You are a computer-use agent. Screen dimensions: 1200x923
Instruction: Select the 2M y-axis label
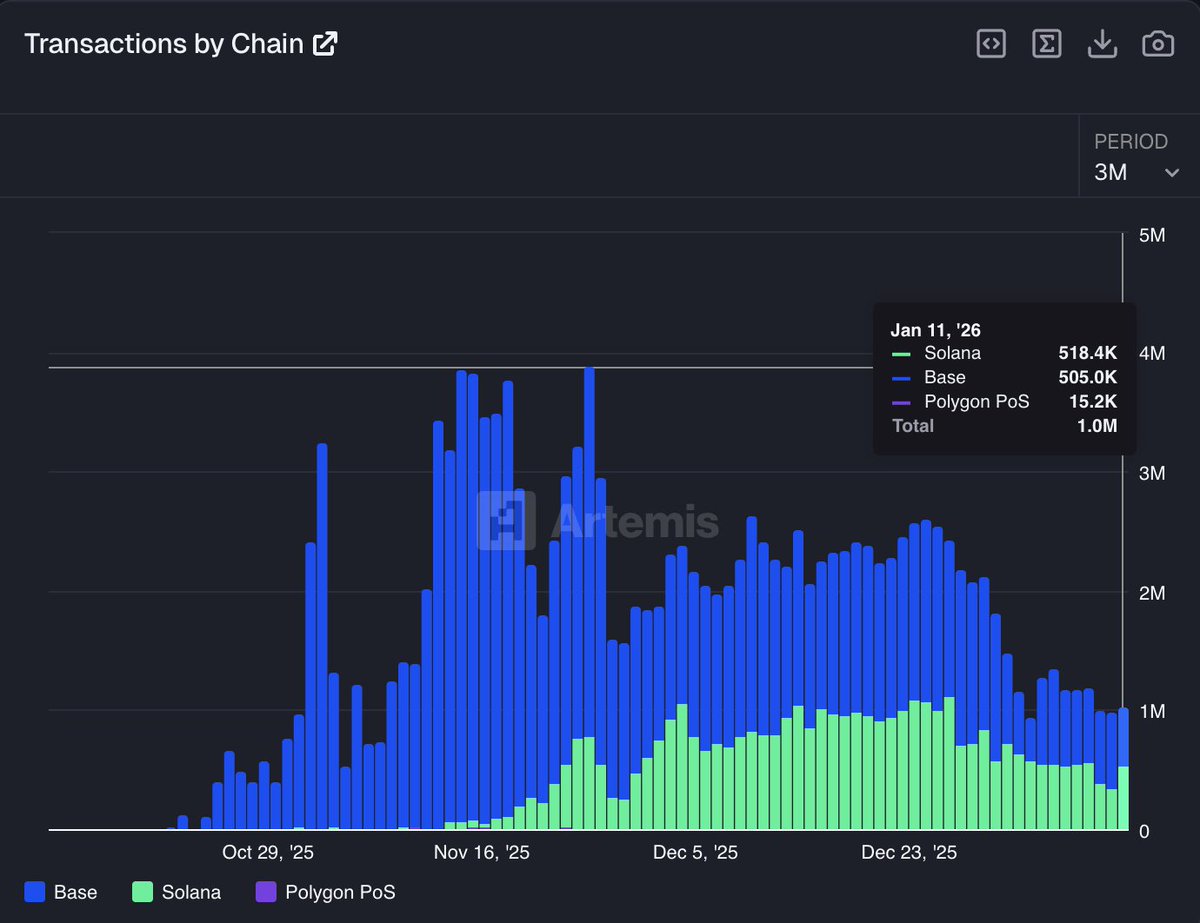click(x=1152, y=593)
